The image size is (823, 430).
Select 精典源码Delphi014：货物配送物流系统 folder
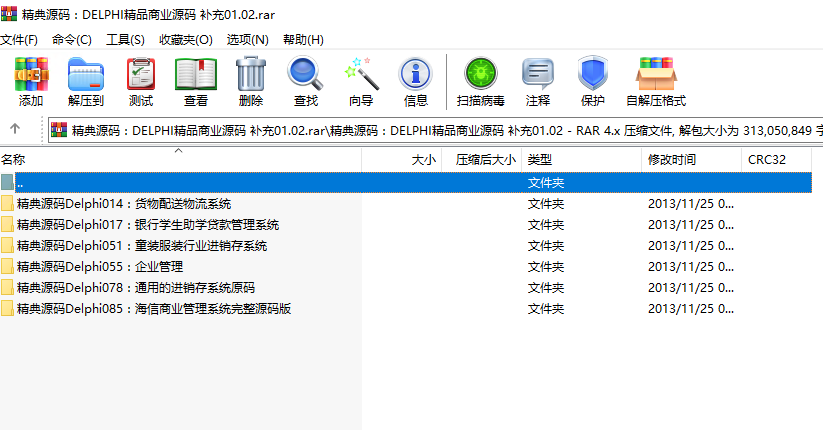click(124, 204)
